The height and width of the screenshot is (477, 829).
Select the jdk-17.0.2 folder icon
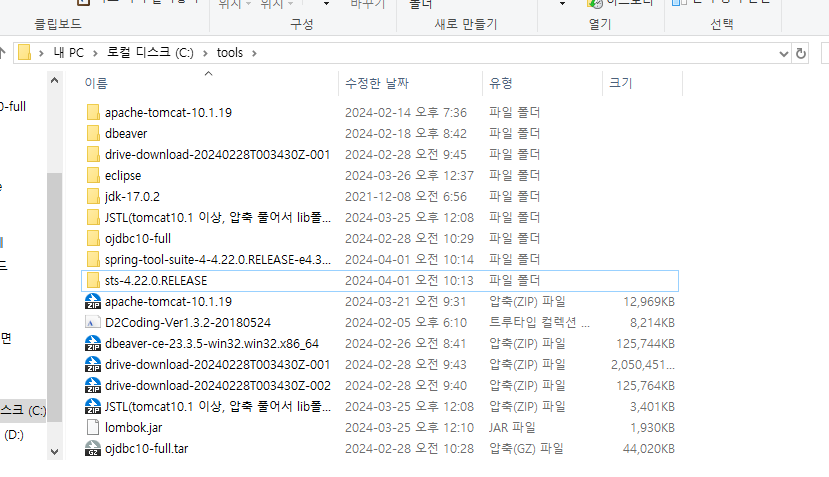[x=93, y=196]
